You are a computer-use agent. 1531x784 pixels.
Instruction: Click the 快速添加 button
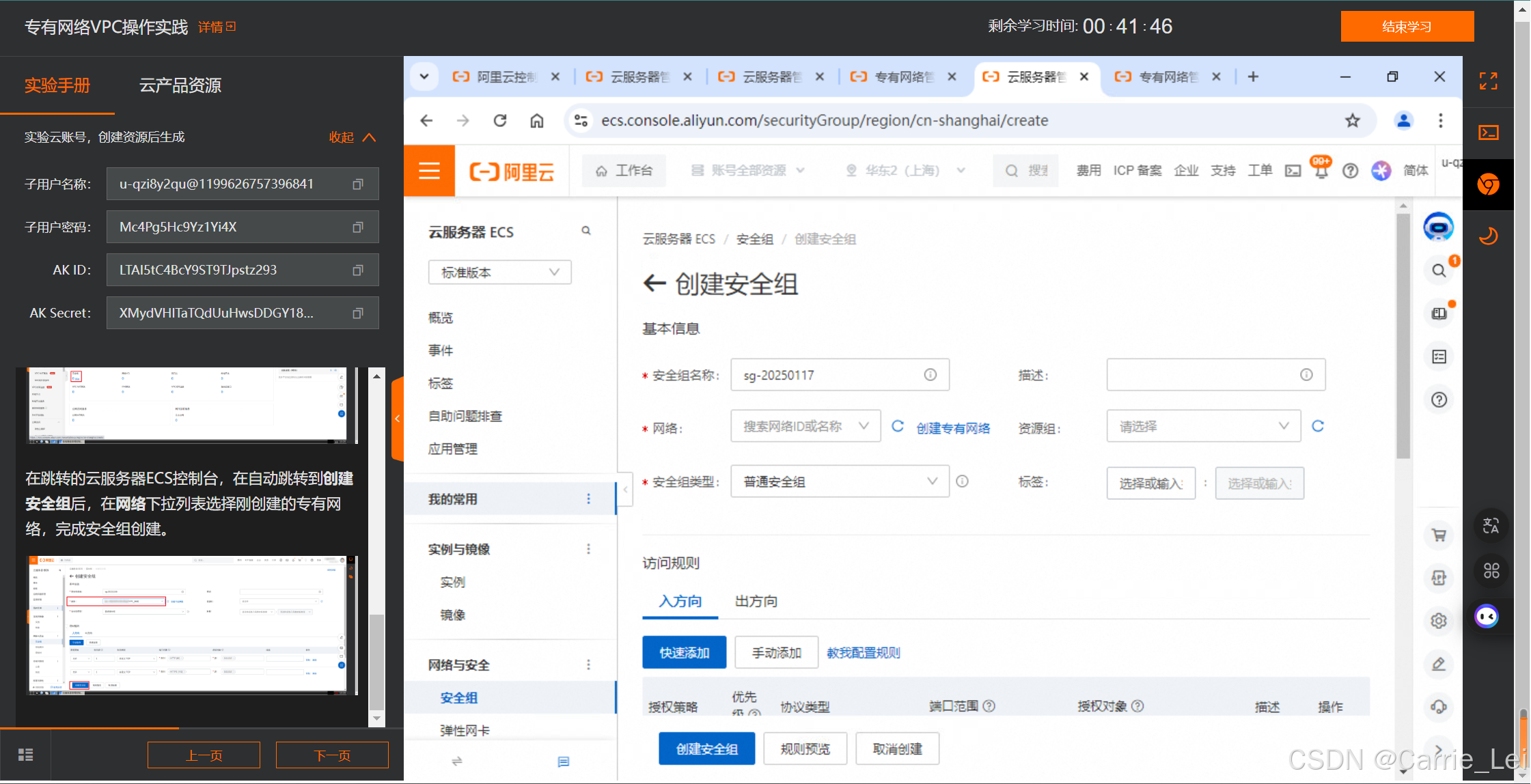pyautogui.click(x=684, y=653)
